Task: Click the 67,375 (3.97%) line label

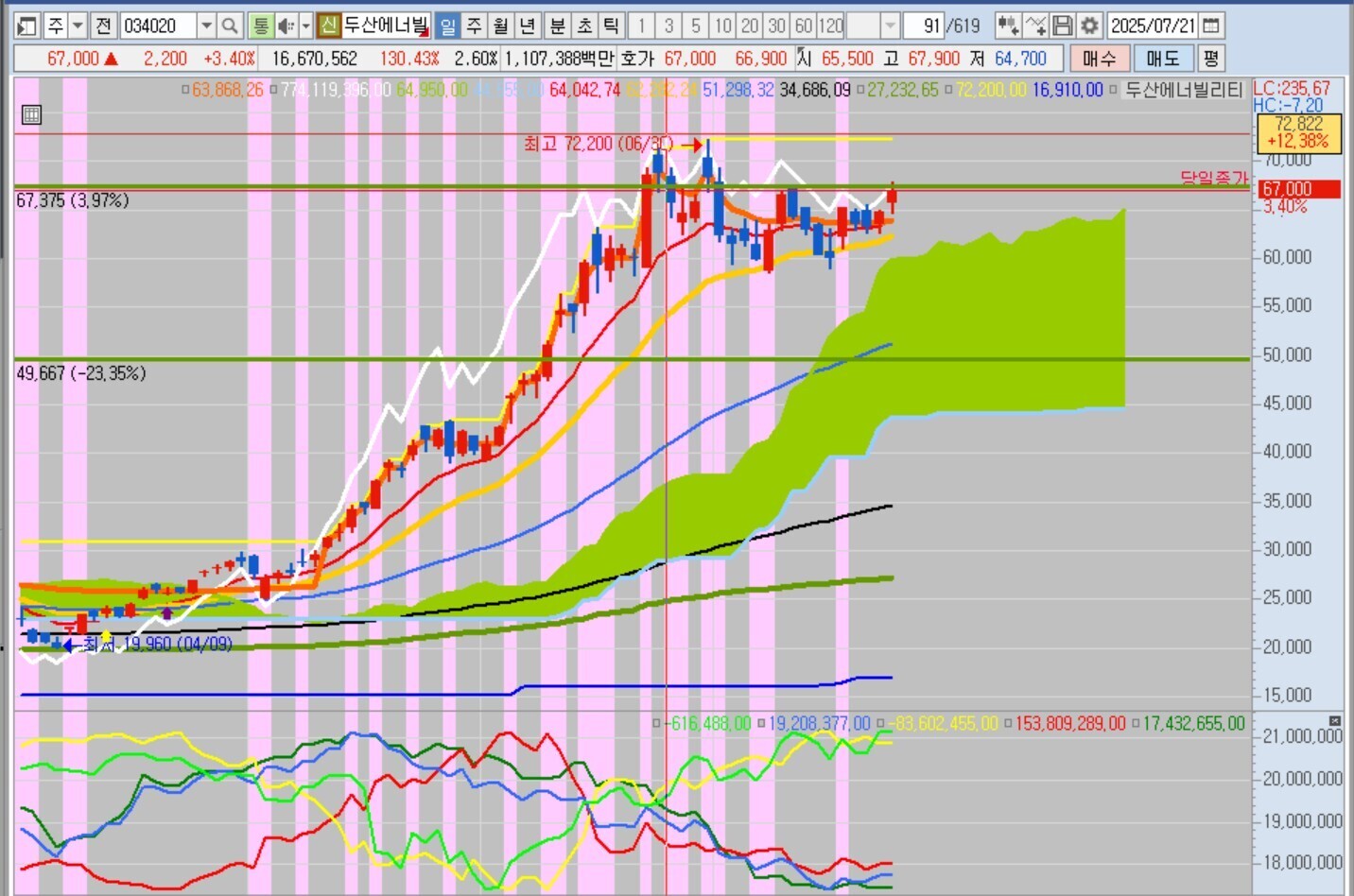Action: pyautogui.click(x=73, y=200)
